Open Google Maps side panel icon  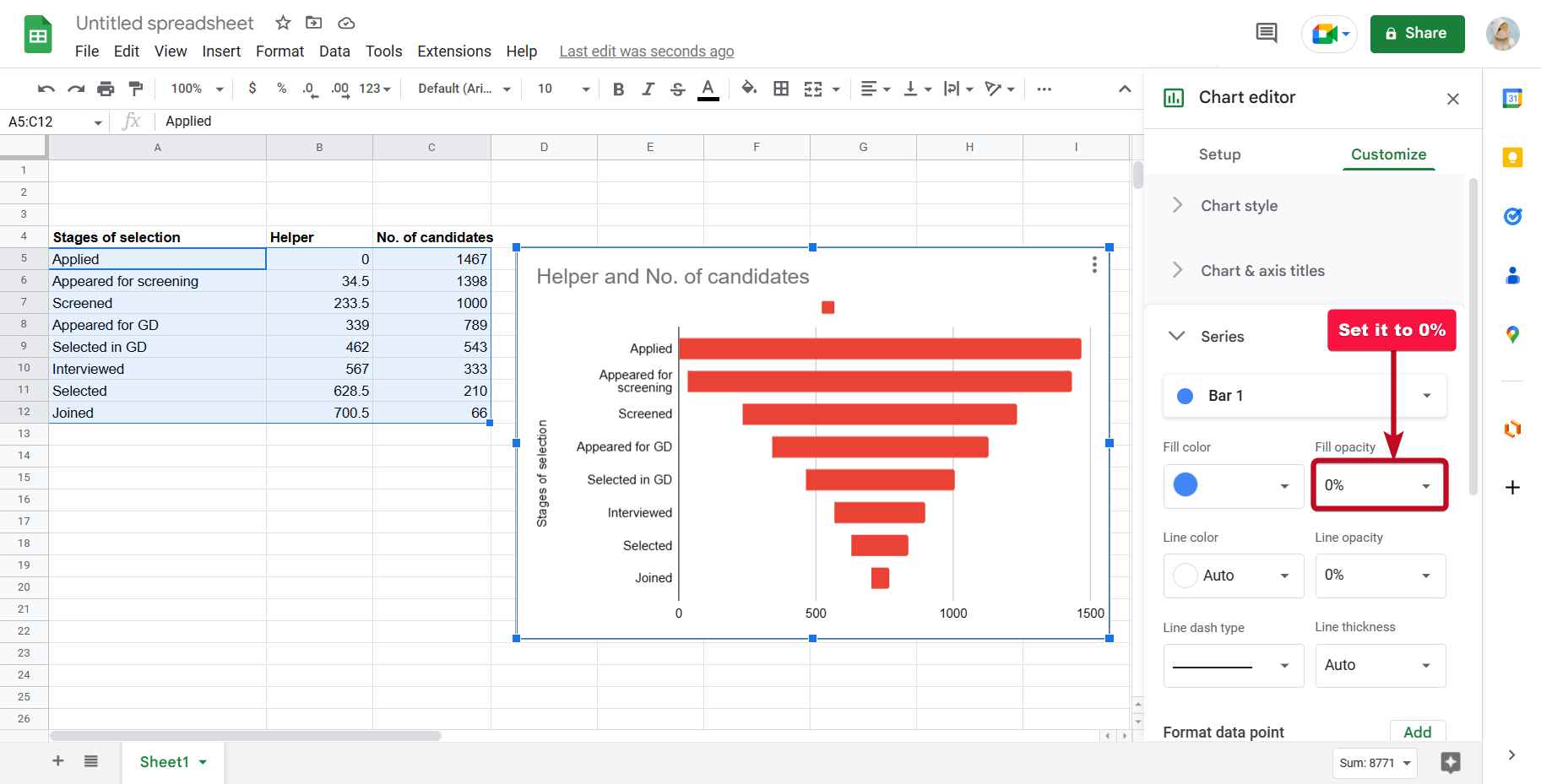(x=1512, y=335)
